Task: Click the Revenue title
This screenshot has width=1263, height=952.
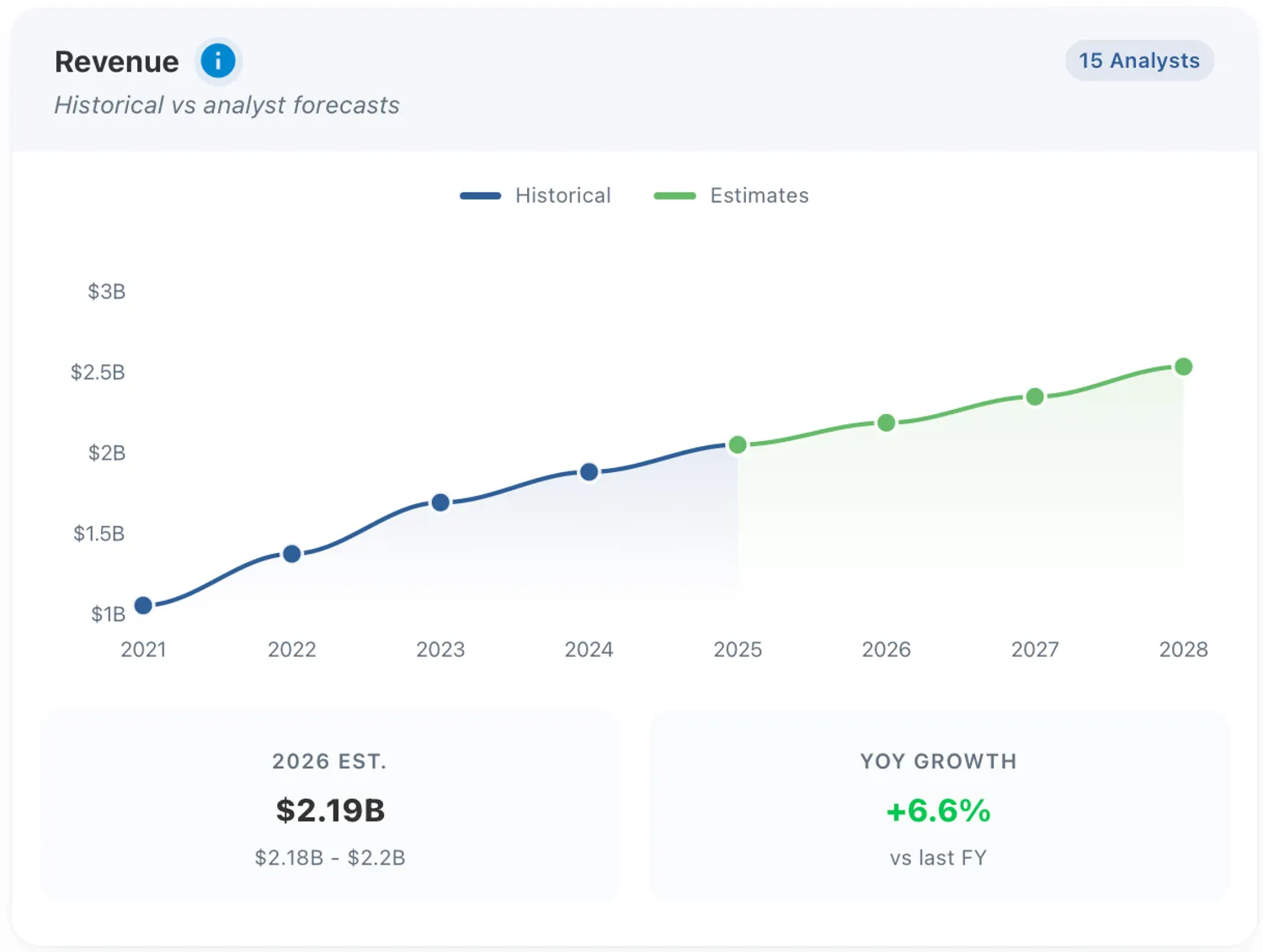Action: 117,61
